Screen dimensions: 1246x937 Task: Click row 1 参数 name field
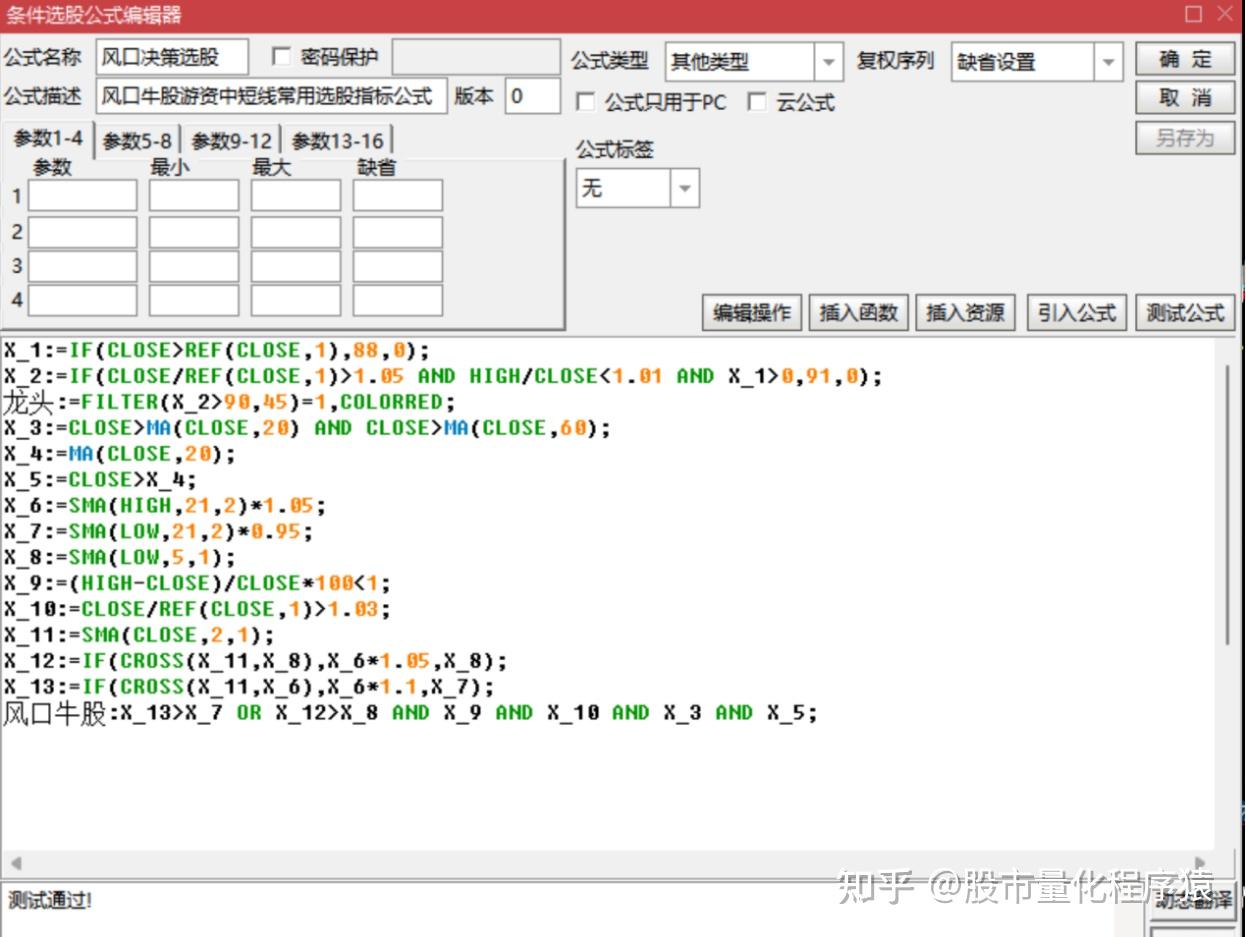pyautogui.click(x=82, y=196)
